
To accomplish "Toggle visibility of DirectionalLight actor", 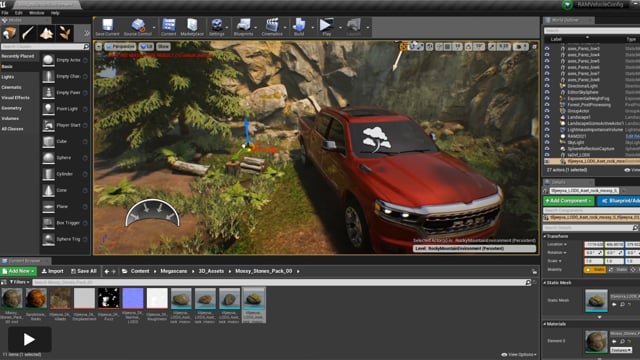I will pos(547,86).
